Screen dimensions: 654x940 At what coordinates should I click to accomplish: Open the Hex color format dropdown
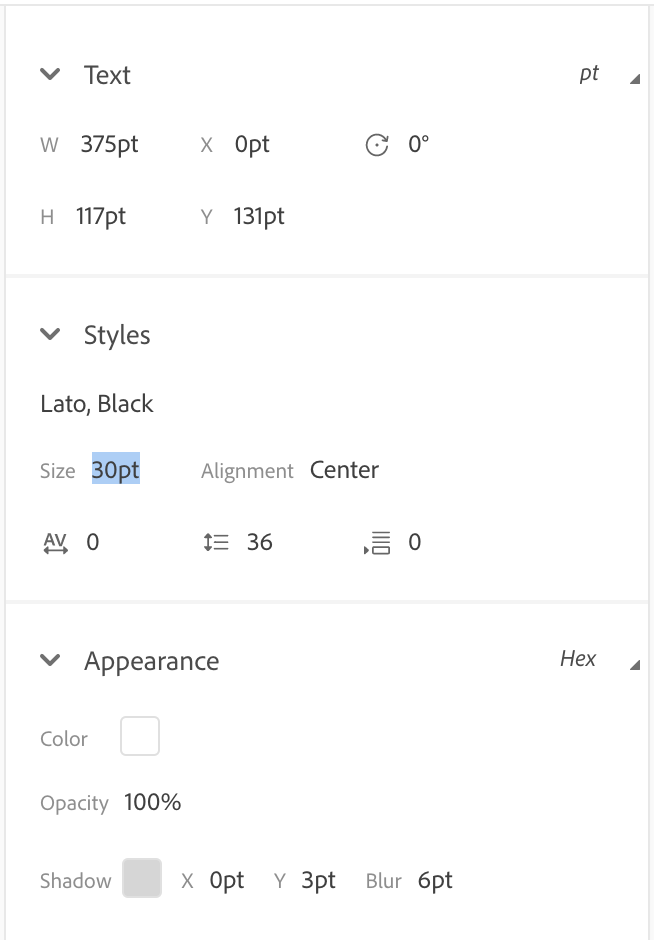pyautogui.click(x=599, y=659)
